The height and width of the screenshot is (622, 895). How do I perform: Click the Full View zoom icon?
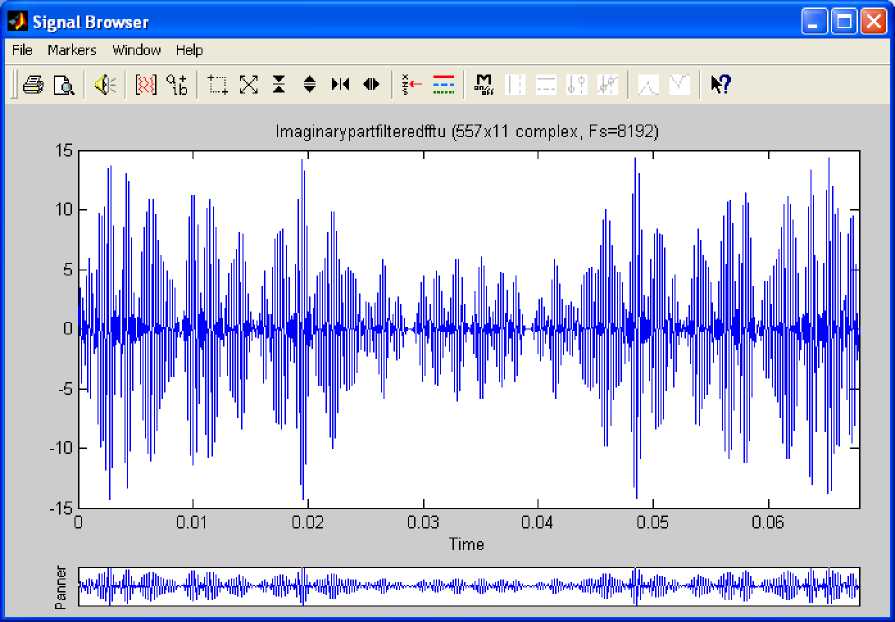coord(249,85)
